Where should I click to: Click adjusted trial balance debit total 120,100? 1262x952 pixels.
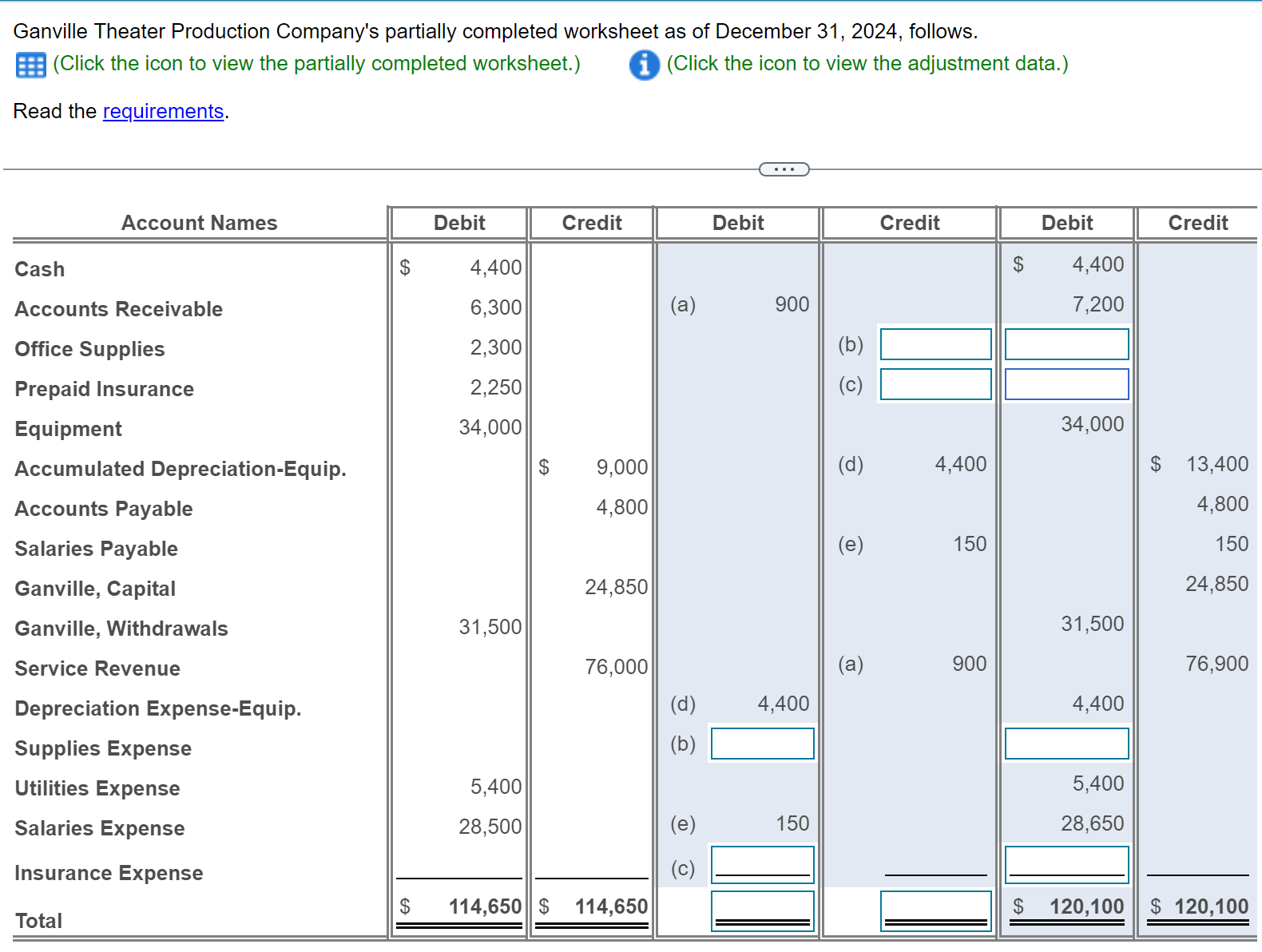[1086, 906]
